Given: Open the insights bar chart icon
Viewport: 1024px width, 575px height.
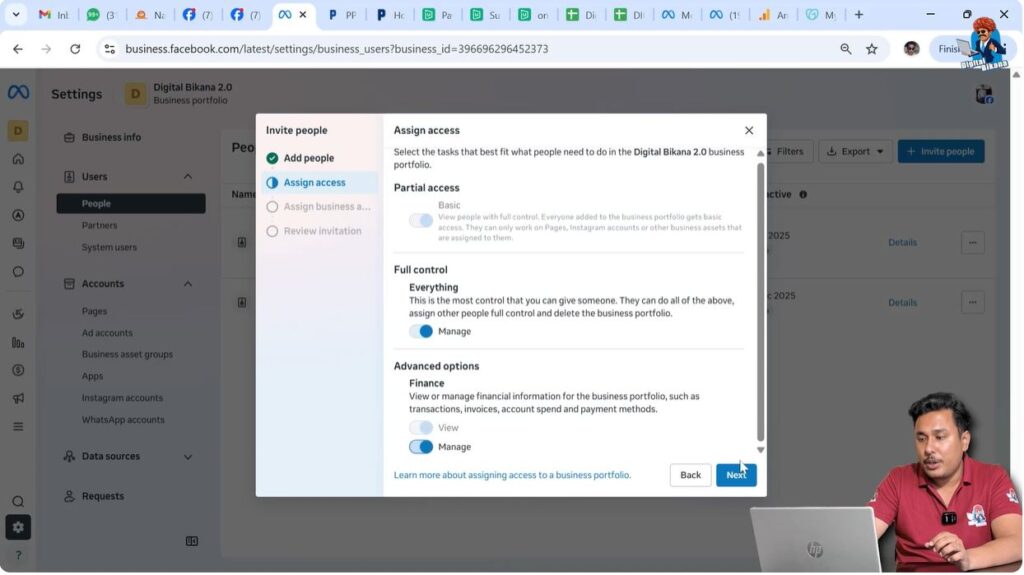Looking at the screenshot, I should click(18, 342).
